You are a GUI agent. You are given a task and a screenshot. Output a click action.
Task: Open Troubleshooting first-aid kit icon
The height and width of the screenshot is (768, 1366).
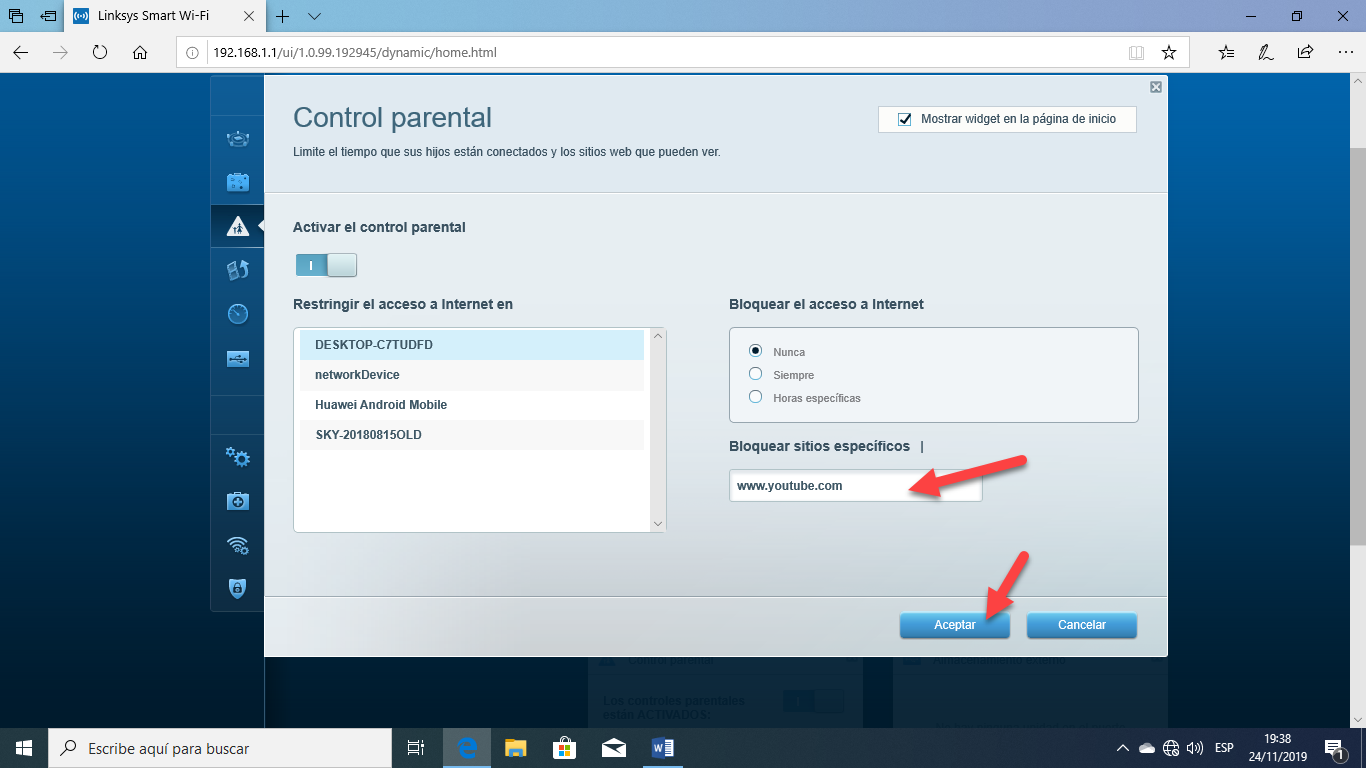click(x=237, y=501)
